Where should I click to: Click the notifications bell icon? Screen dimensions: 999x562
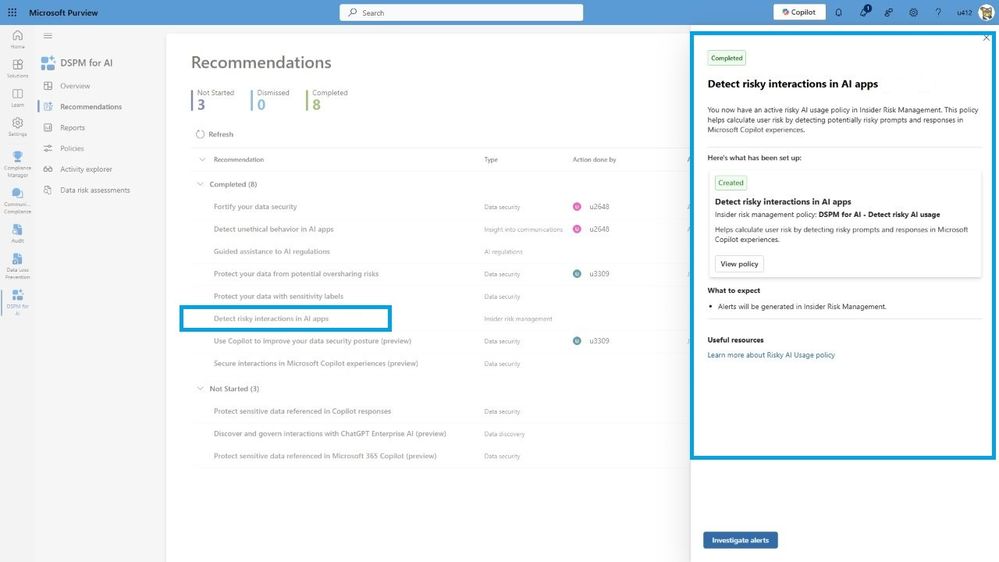pos(838,12)
